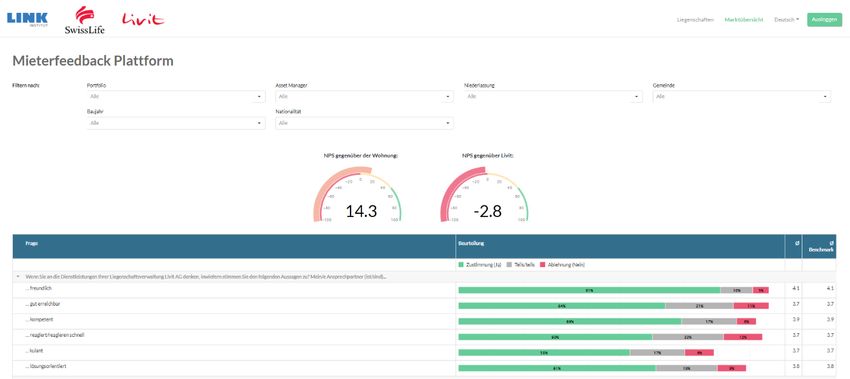Open the Portfolio filter dropdown

176,97
